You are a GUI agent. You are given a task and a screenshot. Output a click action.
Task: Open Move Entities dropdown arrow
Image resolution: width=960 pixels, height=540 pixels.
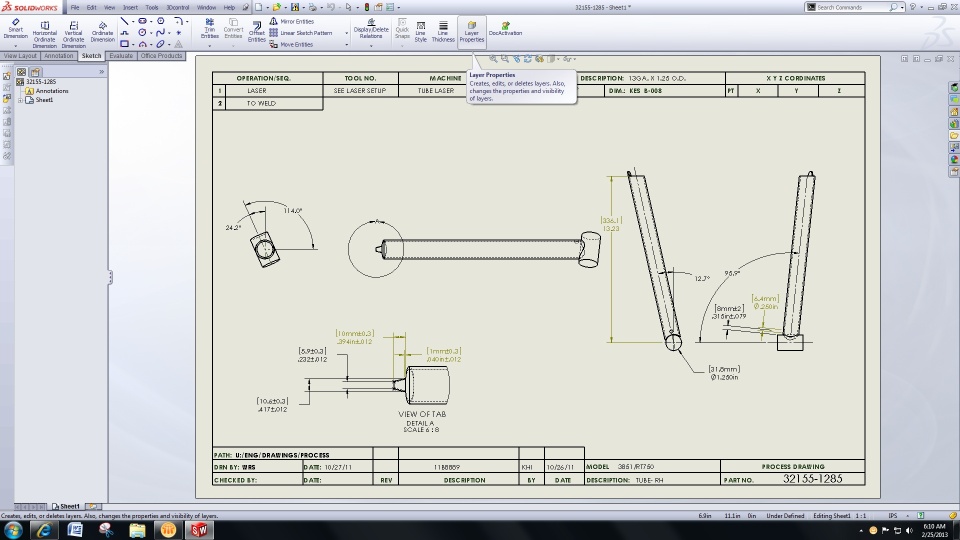[347, 45]
